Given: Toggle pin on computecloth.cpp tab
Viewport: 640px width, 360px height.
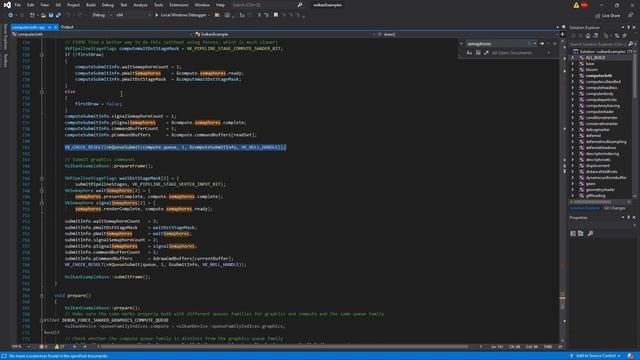Looking at the screenshot, I should pyautogui.click(x=49, y=27).
